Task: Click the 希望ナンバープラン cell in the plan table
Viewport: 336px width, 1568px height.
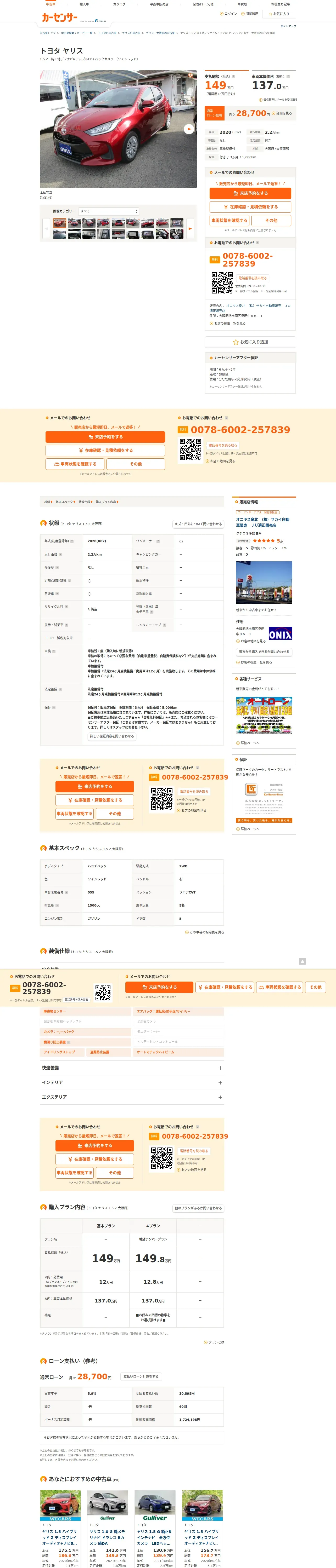Action: coord(153,1239)
